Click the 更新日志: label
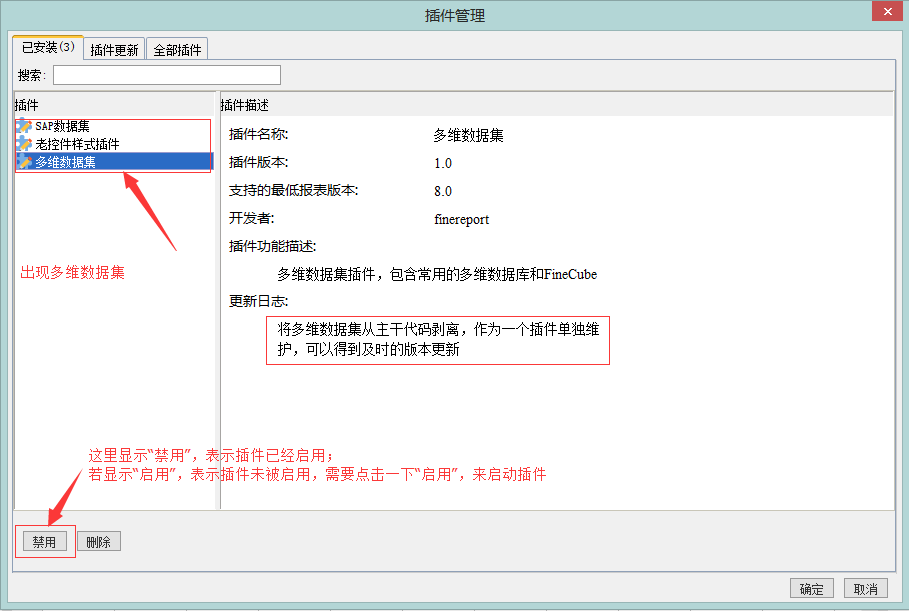 tap(259, 301)
